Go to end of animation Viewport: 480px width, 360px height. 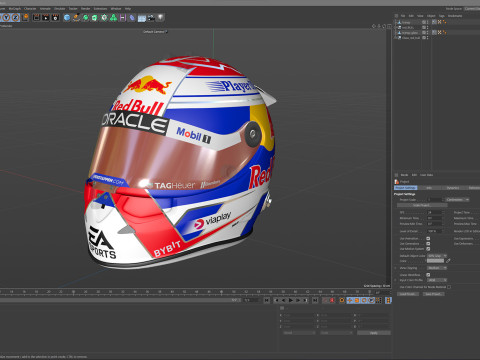click(315, 300)
